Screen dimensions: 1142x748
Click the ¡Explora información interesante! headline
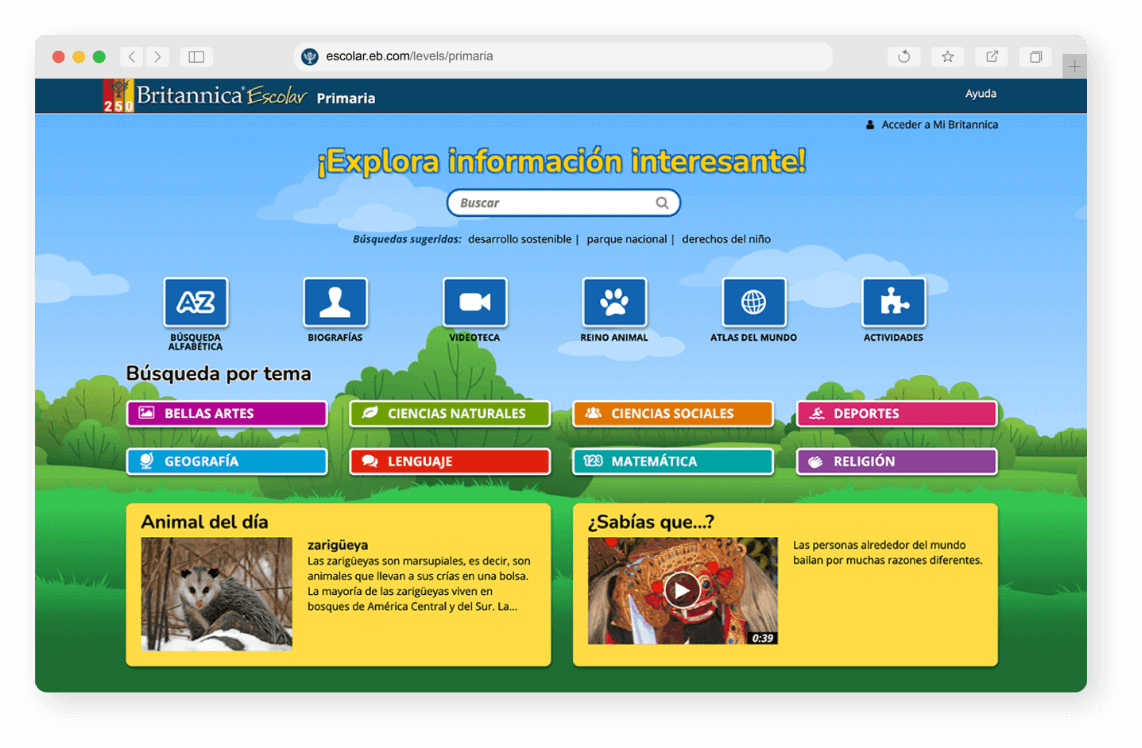pyautogui.click(x=562, y=162)
